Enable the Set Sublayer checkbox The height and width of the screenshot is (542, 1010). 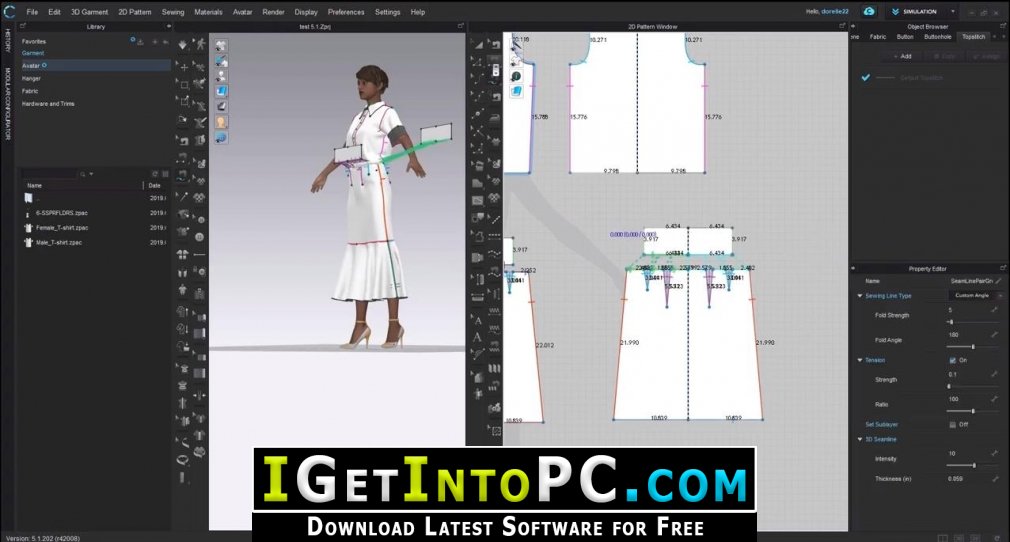pyautogui.click(x=951, y=424)
